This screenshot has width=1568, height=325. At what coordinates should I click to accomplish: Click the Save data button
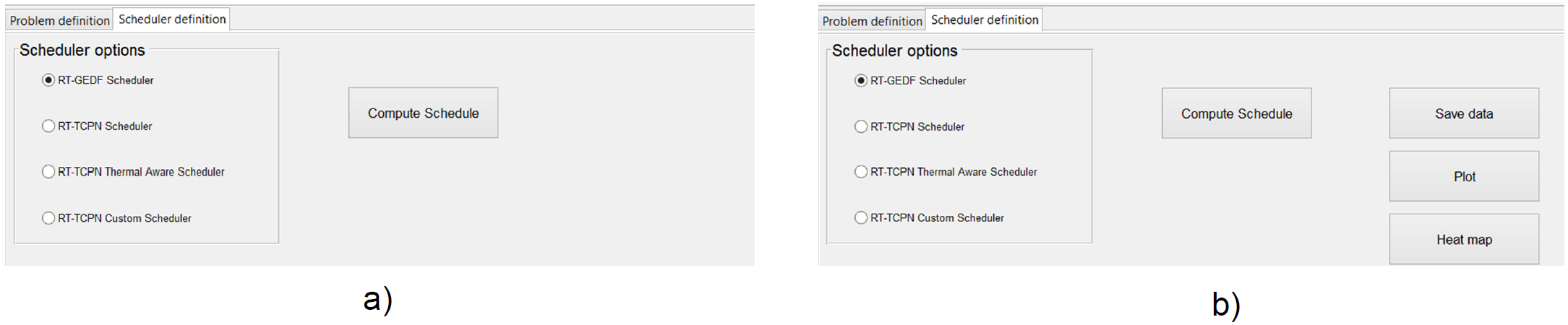(x=1464, y=113)
